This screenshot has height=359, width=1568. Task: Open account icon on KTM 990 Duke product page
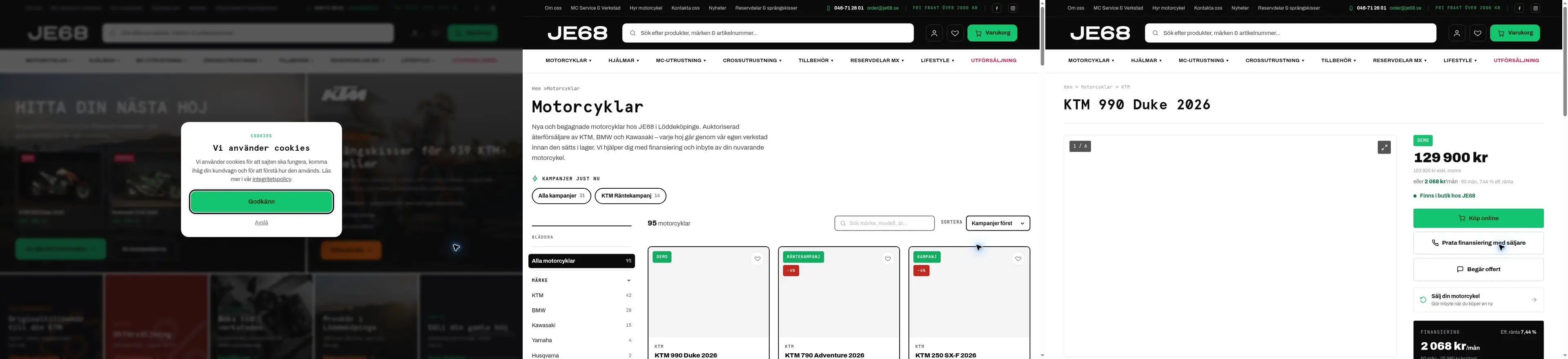click(1457, 33)
